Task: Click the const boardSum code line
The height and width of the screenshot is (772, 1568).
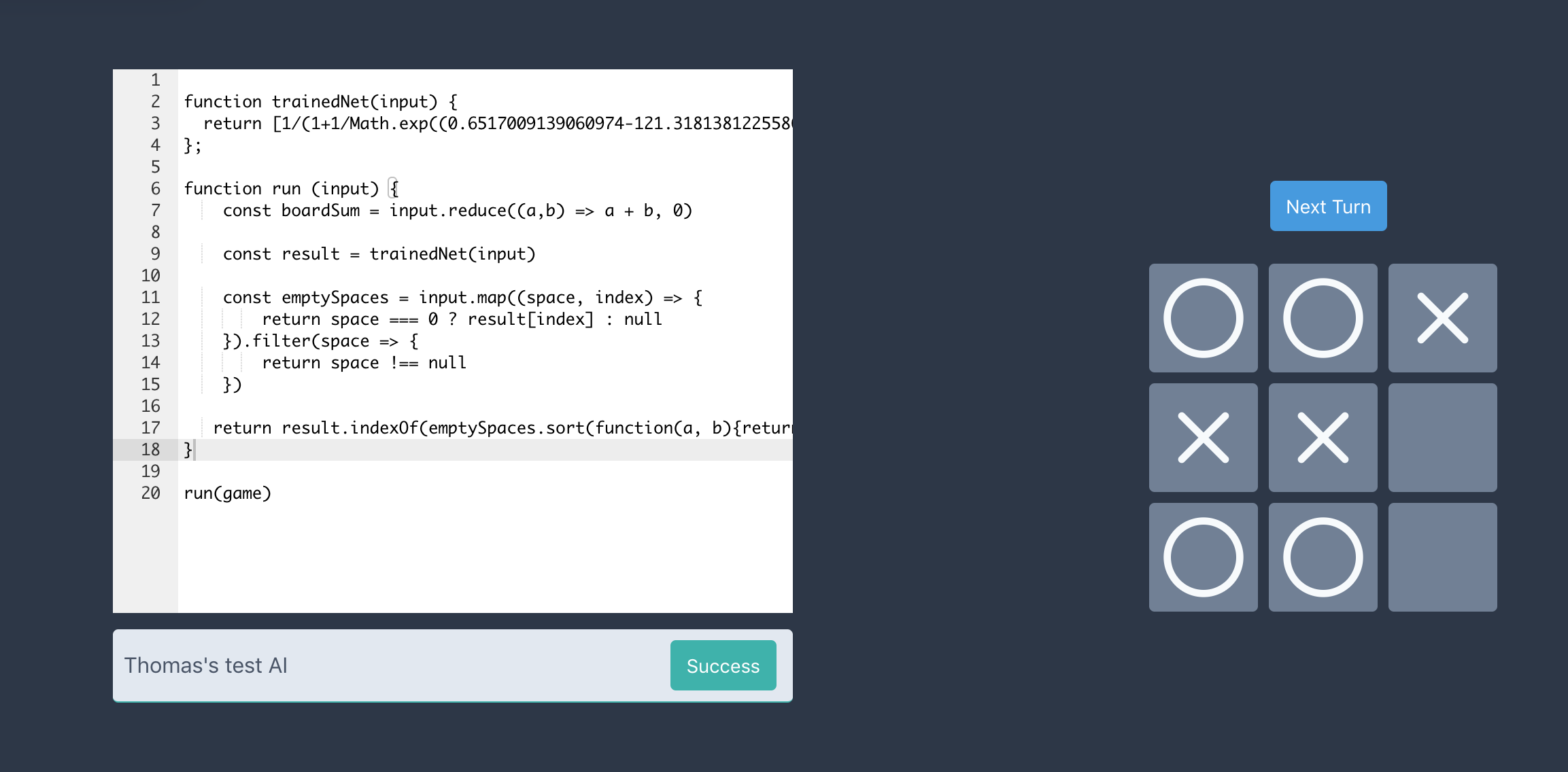Action: coord(457,211)
